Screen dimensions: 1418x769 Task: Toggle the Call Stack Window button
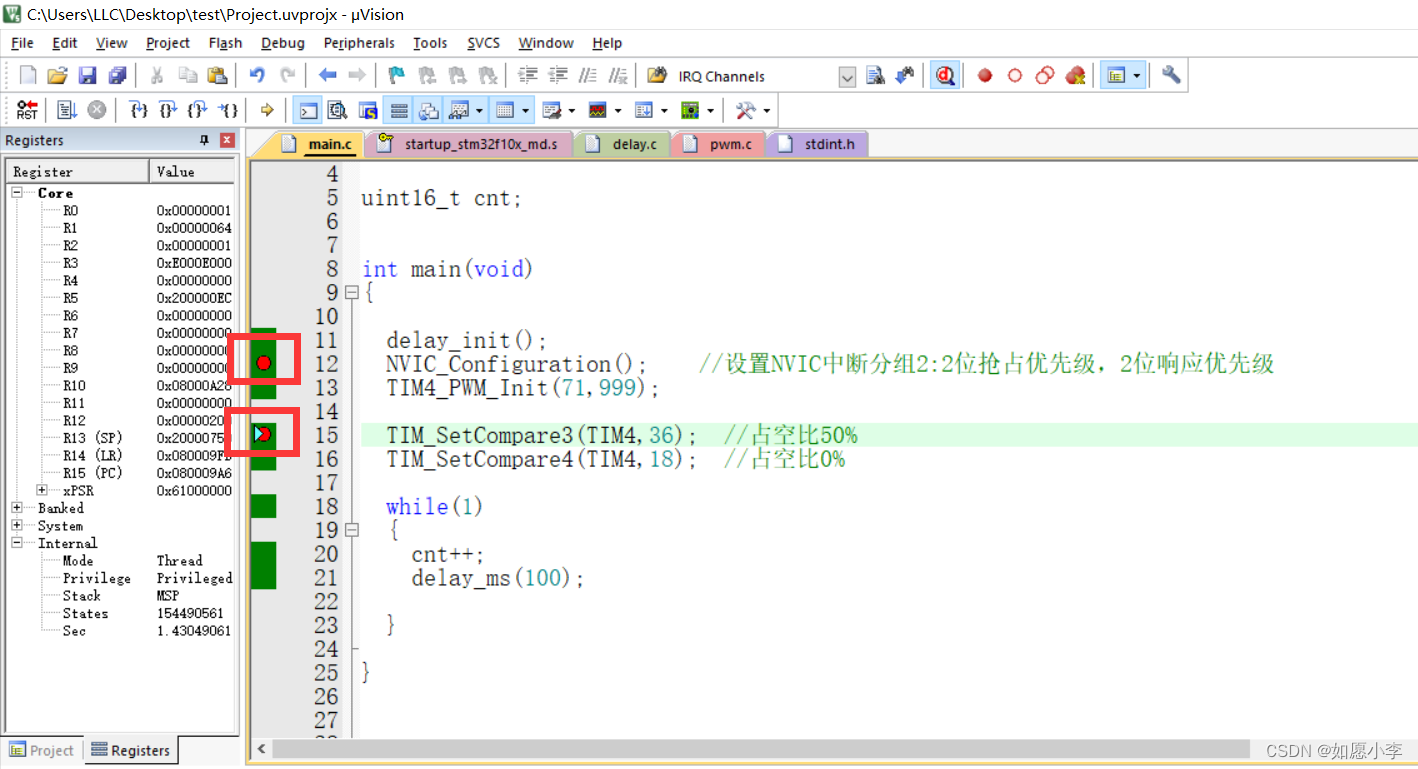429,110
